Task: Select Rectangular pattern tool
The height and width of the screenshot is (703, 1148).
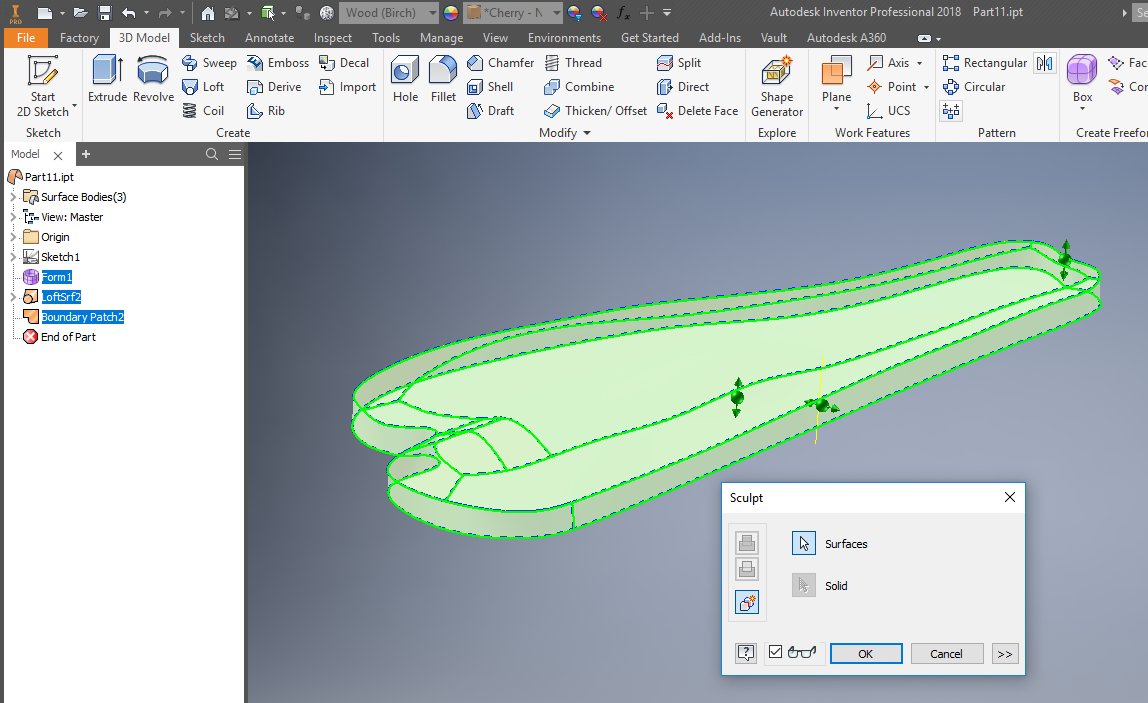Action: pos(985,63)
